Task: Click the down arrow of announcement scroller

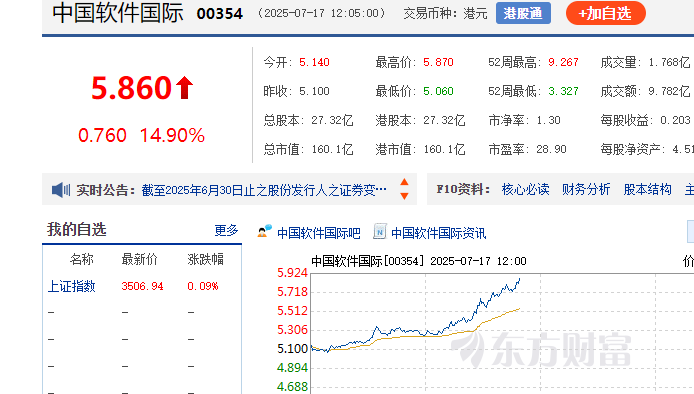Action: point(404,196)
